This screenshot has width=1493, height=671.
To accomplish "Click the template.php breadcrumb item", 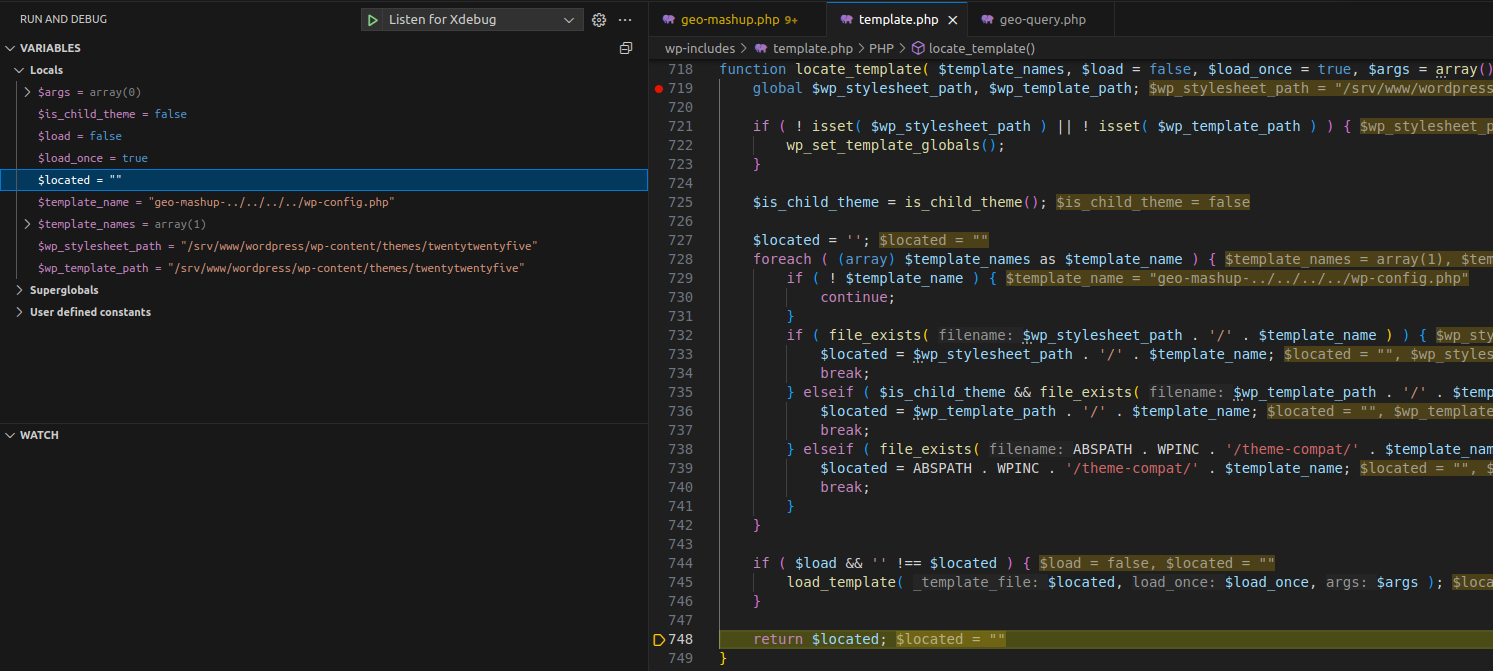I will (812, 48).
